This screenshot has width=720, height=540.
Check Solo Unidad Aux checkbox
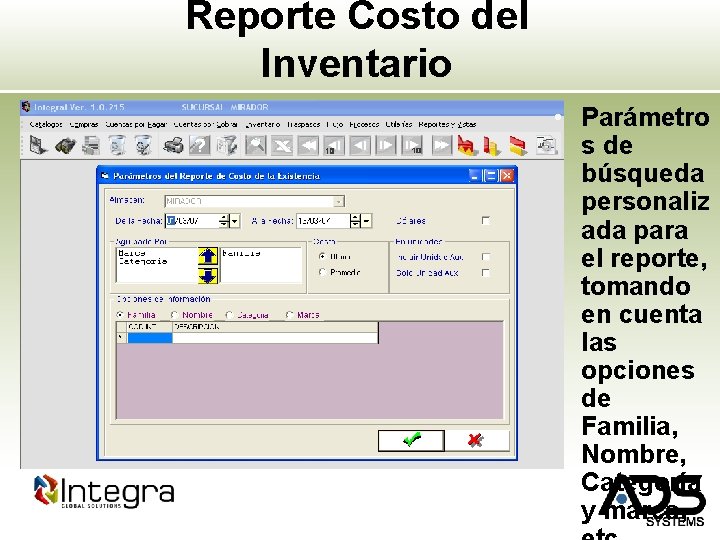coord(486,273)
